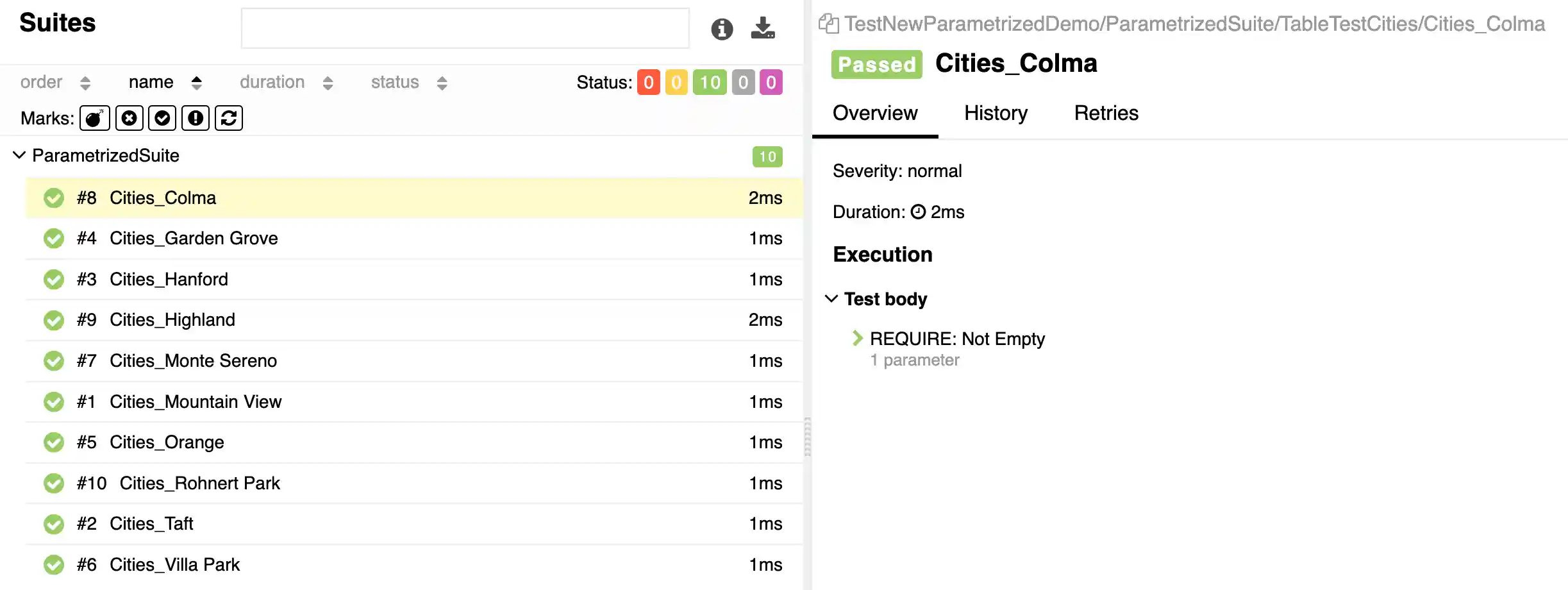Expand the REQUIRE: Not Empty step
Image resolution: width=1568 pixels, height=590 pixels.
(x=858, y=338)
